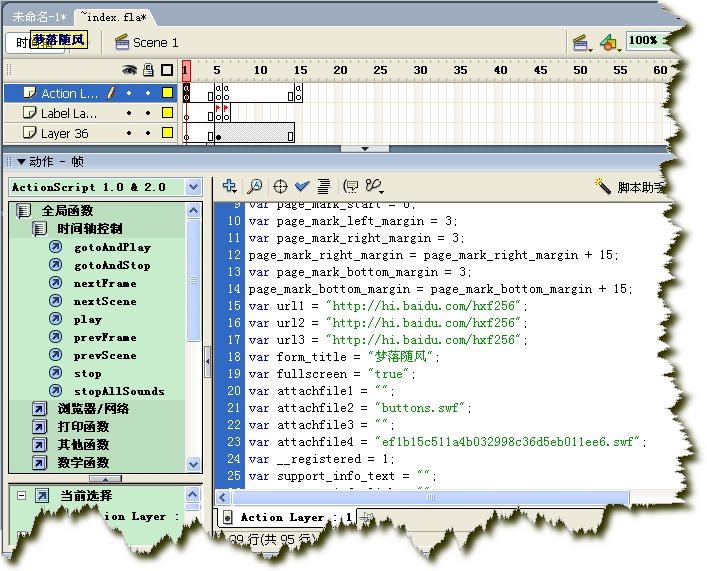The height and width of the screenshot is (571, 707).
Task: Select the Action Layer : 1 script tab
Action: [287, 517]
